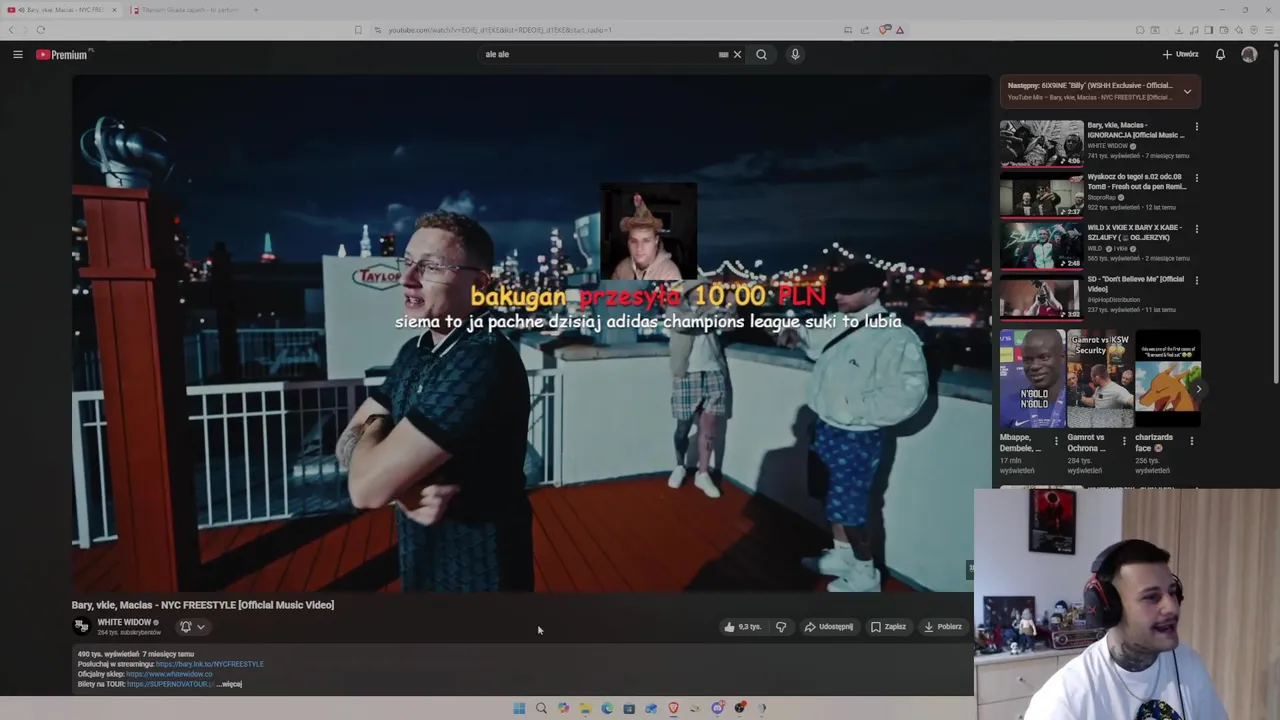Save the video using Zapisz

888,627
